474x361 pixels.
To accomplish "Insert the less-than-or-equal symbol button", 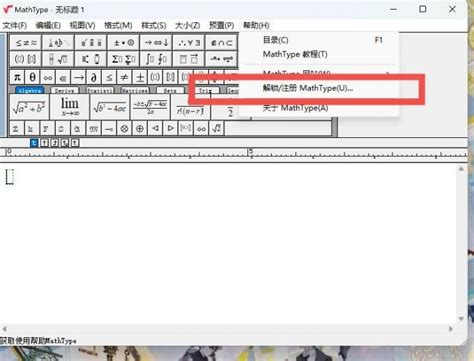I will 109,77.
